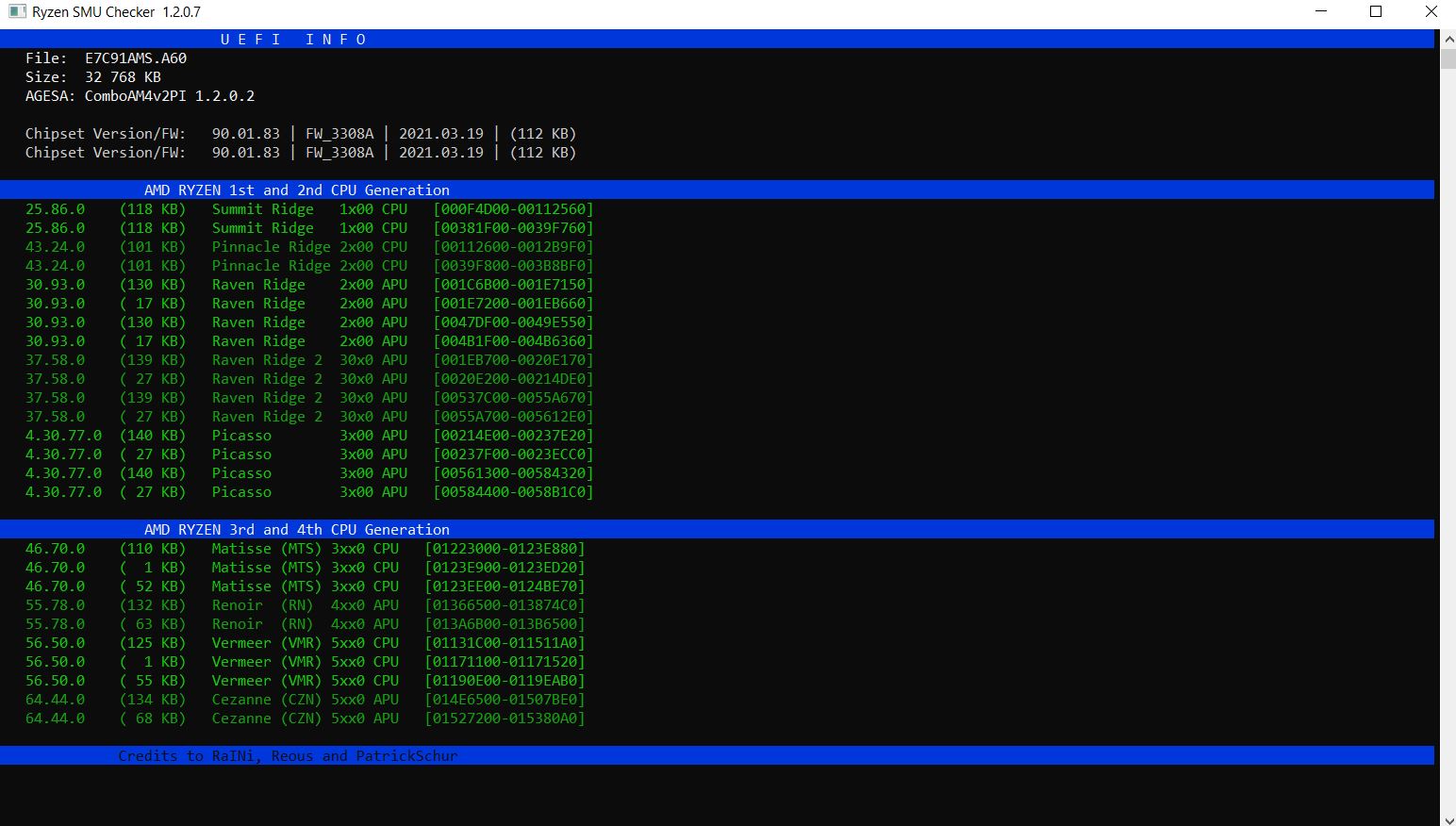This screenshot has width=1456, height=826.
Task: Select the AGESA value 'ComboAM4v2PI 1.2.0.2'
Action: tap(170, 96)
